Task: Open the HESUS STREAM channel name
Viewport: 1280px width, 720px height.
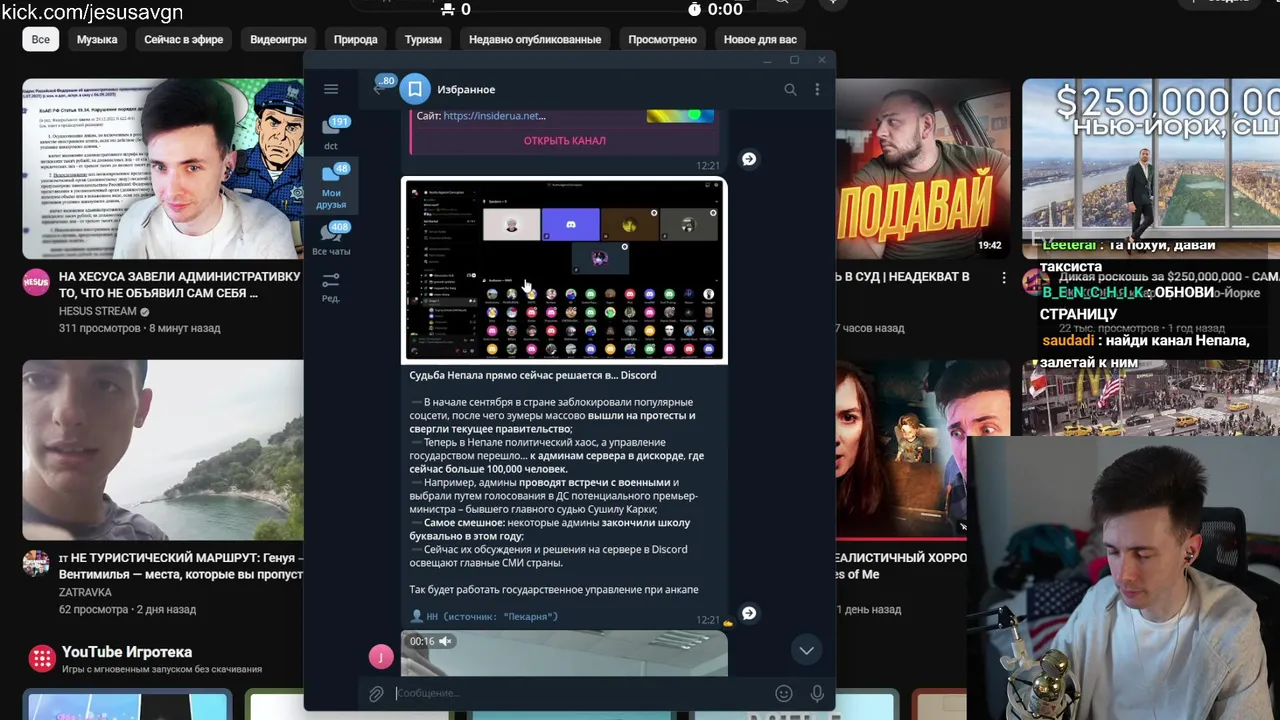Action: [x=98, y=311]
